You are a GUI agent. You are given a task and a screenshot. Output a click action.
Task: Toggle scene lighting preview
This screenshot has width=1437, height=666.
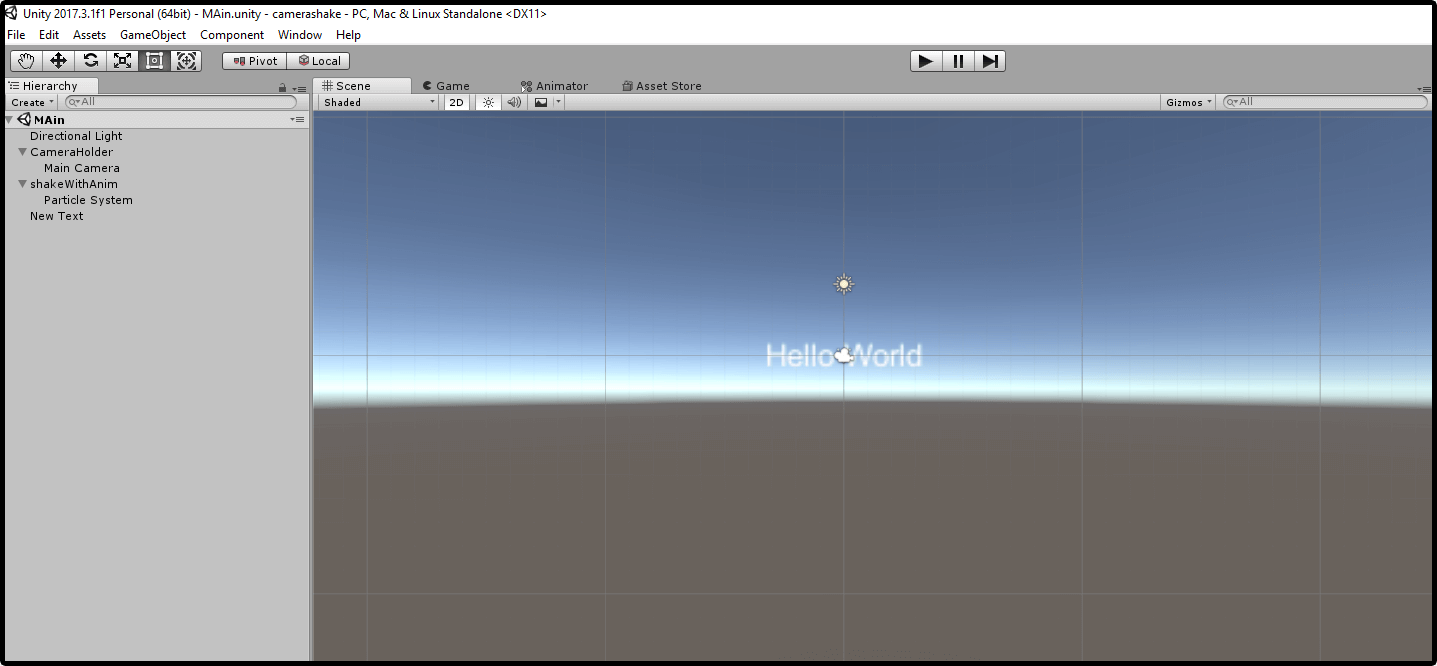[x=487, y=101]
